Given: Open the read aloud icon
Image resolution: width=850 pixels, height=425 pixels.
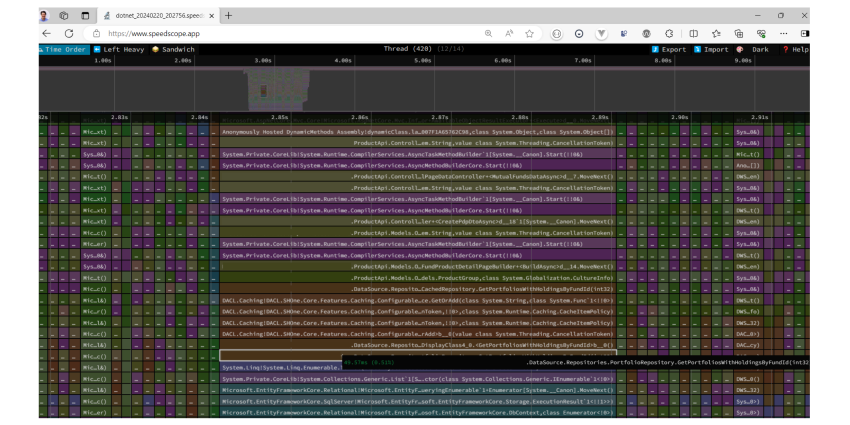Looking at the screenshot, I should pyautogui.click(x=509, y=34).
